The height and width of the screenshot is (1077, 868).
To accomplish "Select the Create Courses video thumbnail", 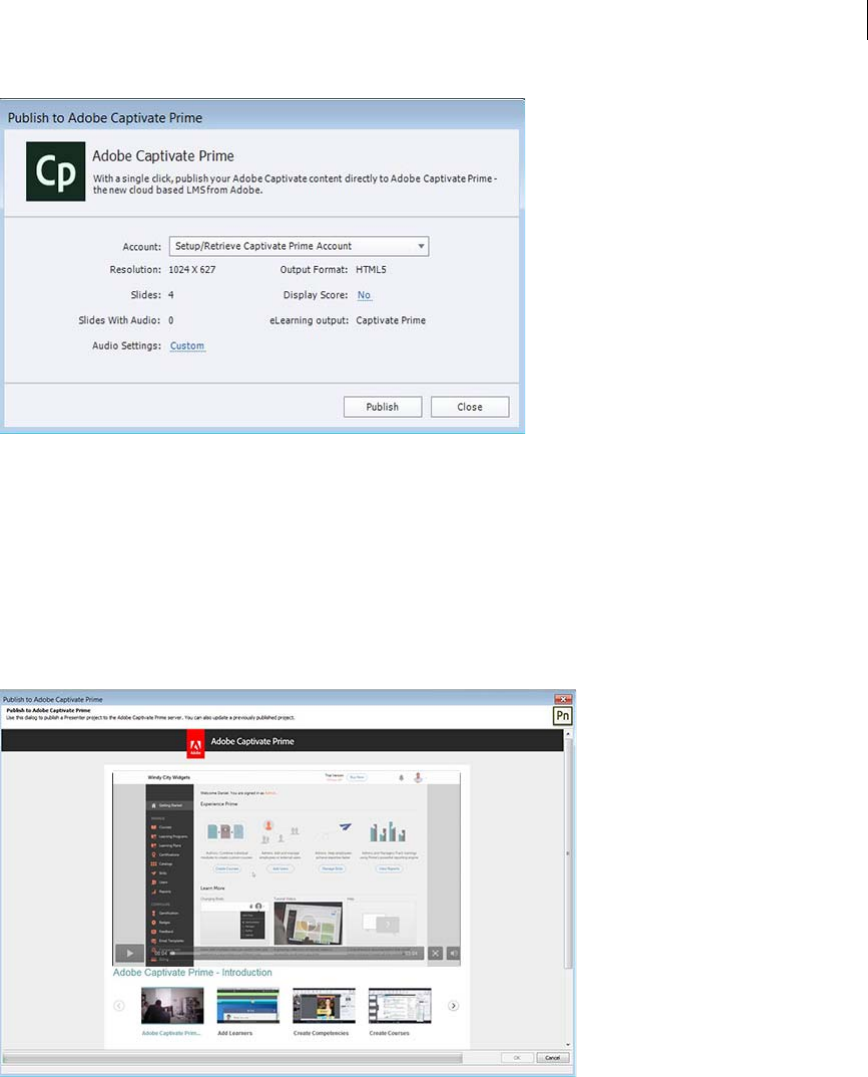I will (x=400, y=1006).
